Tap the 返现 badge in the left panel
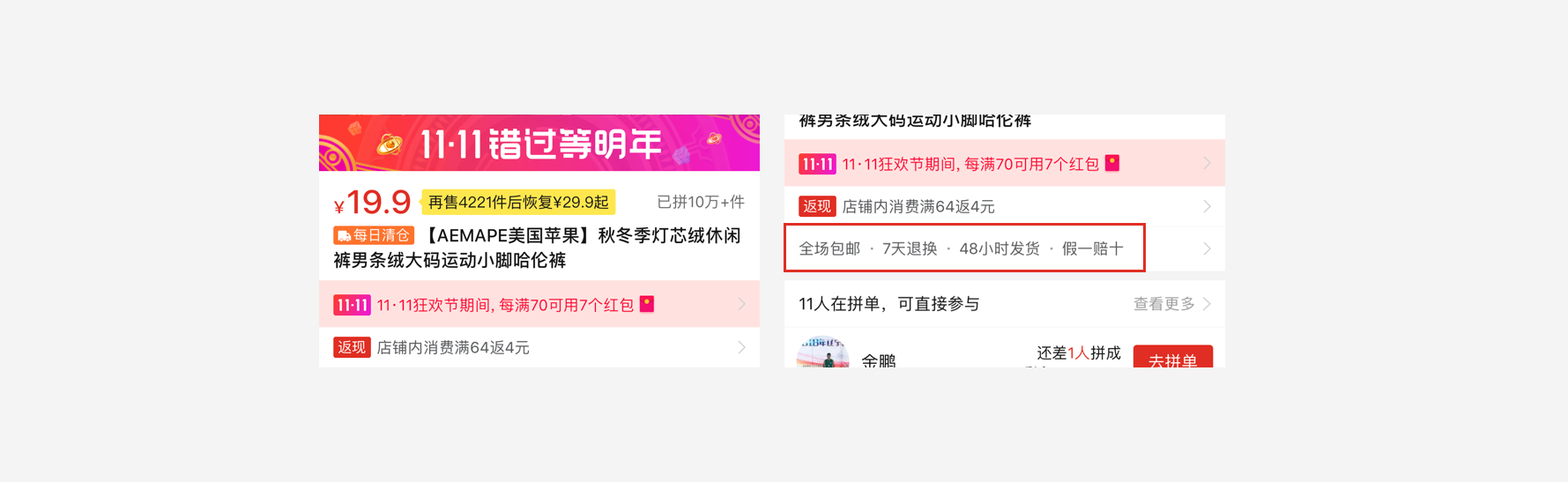Viewport: 1568px width, 482px height. click(352, 347)
